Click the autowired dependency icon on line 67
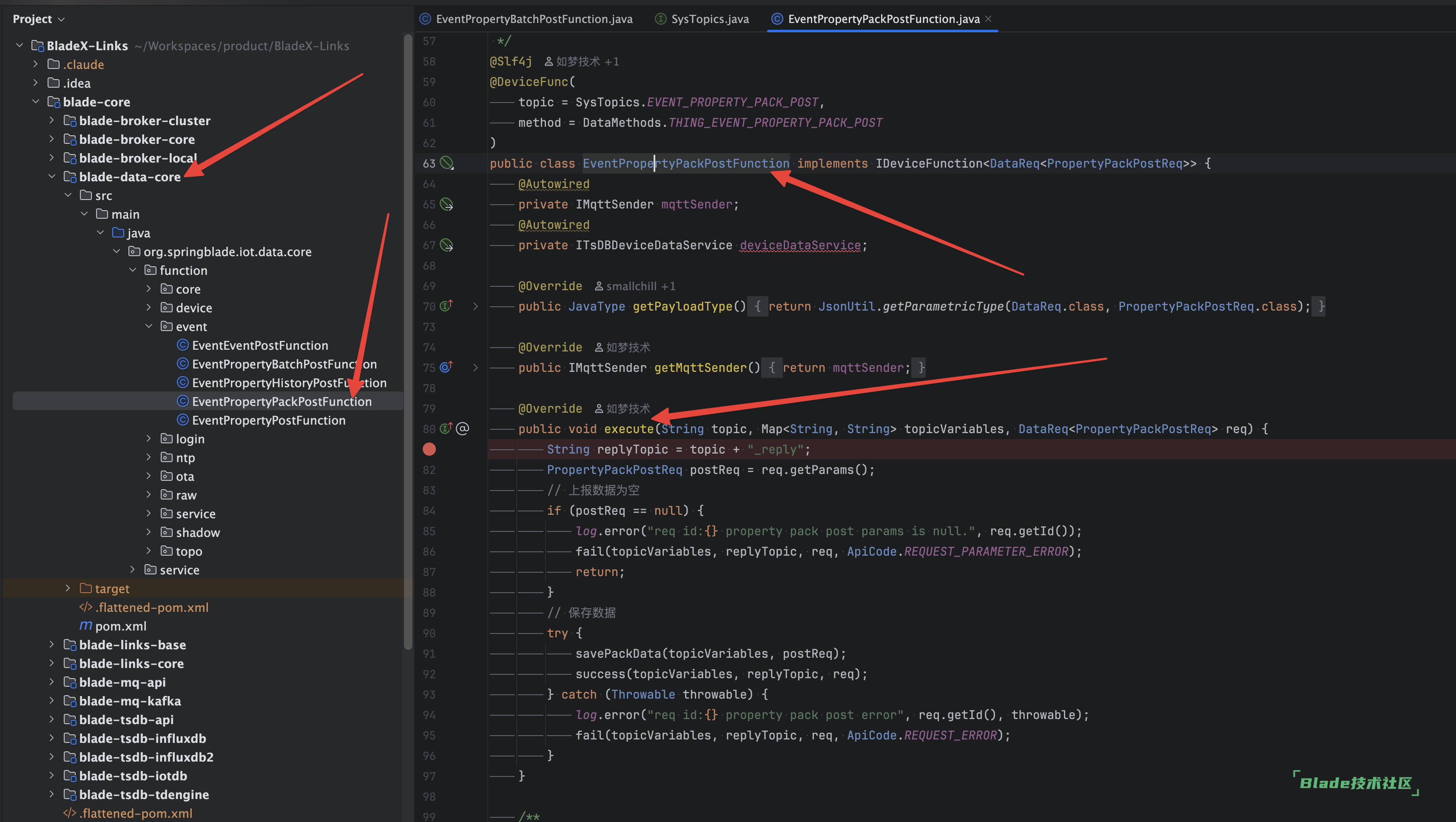The image size is (1456, 822). [446, 245]
